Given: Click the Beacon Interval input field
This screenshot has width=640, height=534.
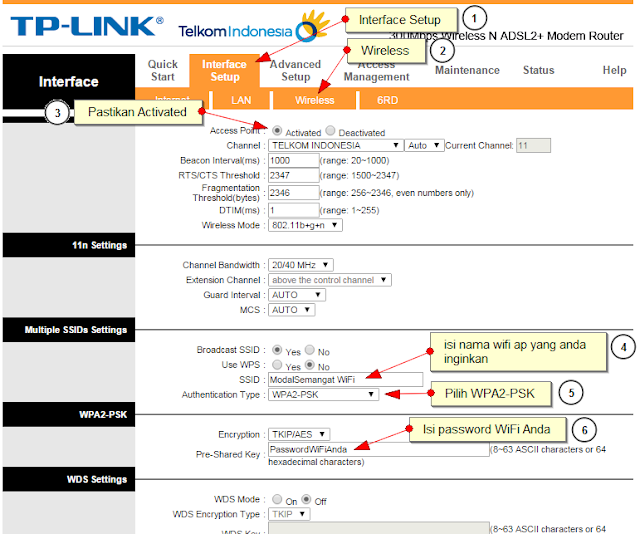Looking at the screenshot, I should point(293,160).
